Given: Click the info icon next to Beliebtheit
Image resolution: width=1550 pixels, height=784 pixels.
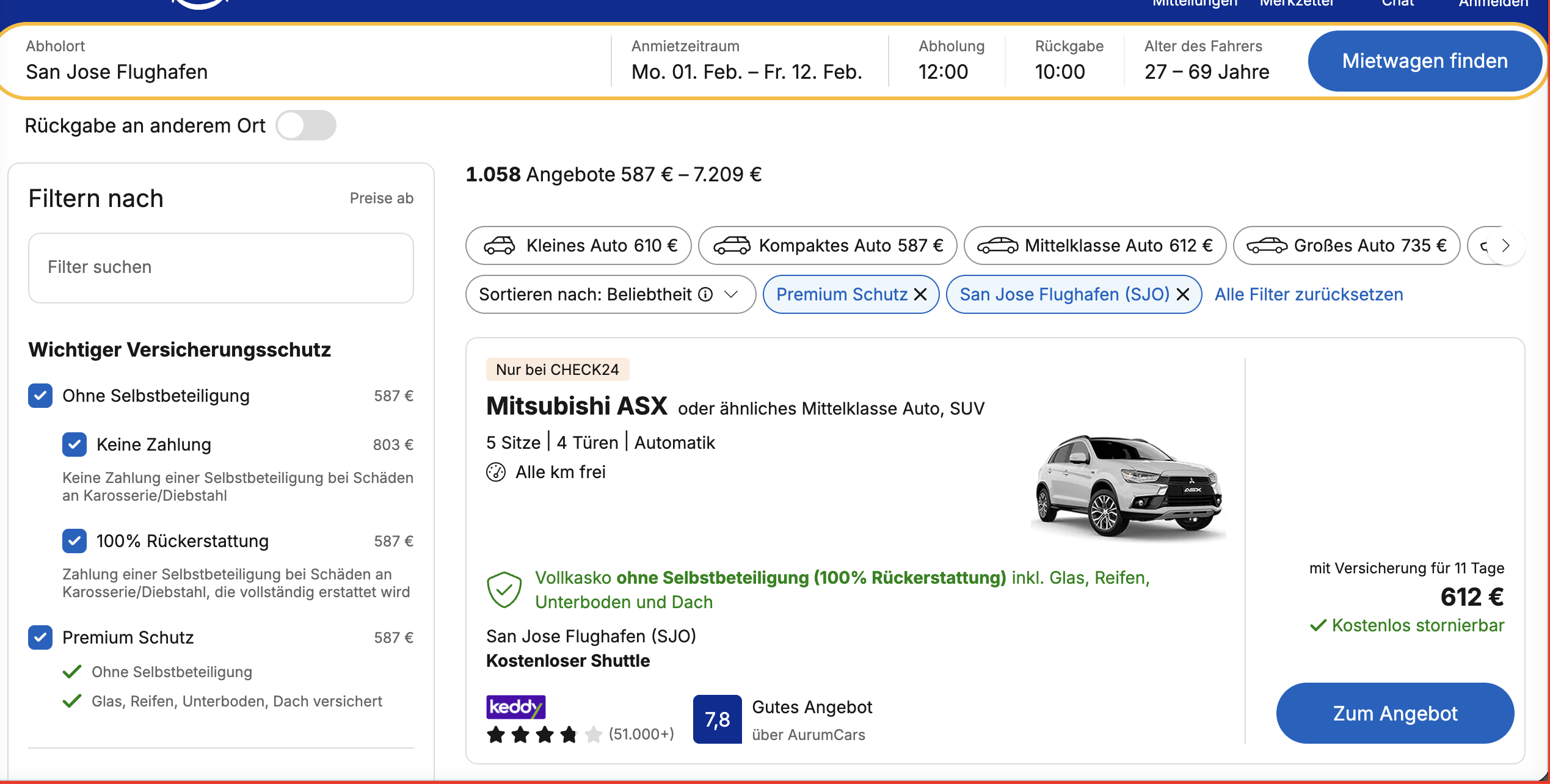Looking at the screenshot, I should click(705, 294).
